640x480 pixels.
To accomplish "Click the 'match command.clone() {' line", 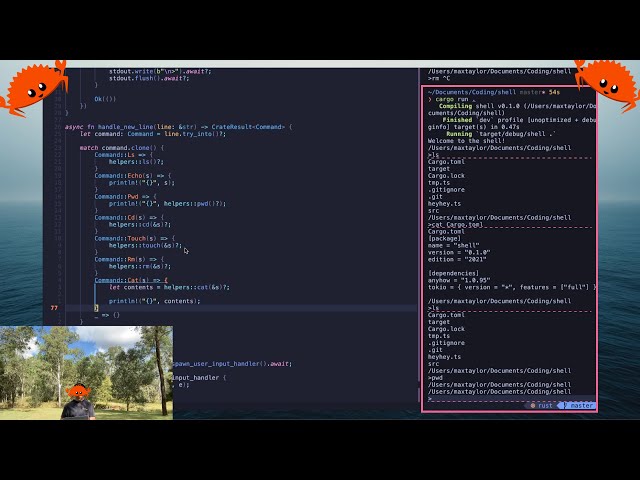I will 122,148.
